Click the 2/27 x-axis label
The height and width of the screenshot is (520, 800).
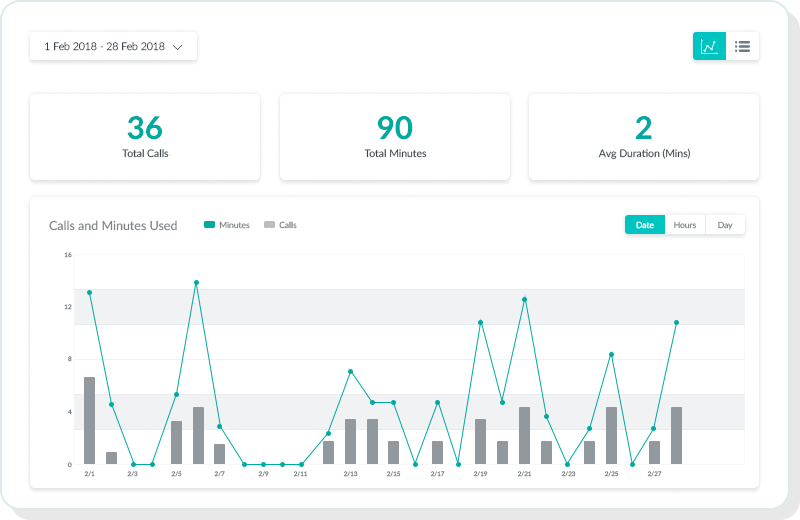[655, 474]
